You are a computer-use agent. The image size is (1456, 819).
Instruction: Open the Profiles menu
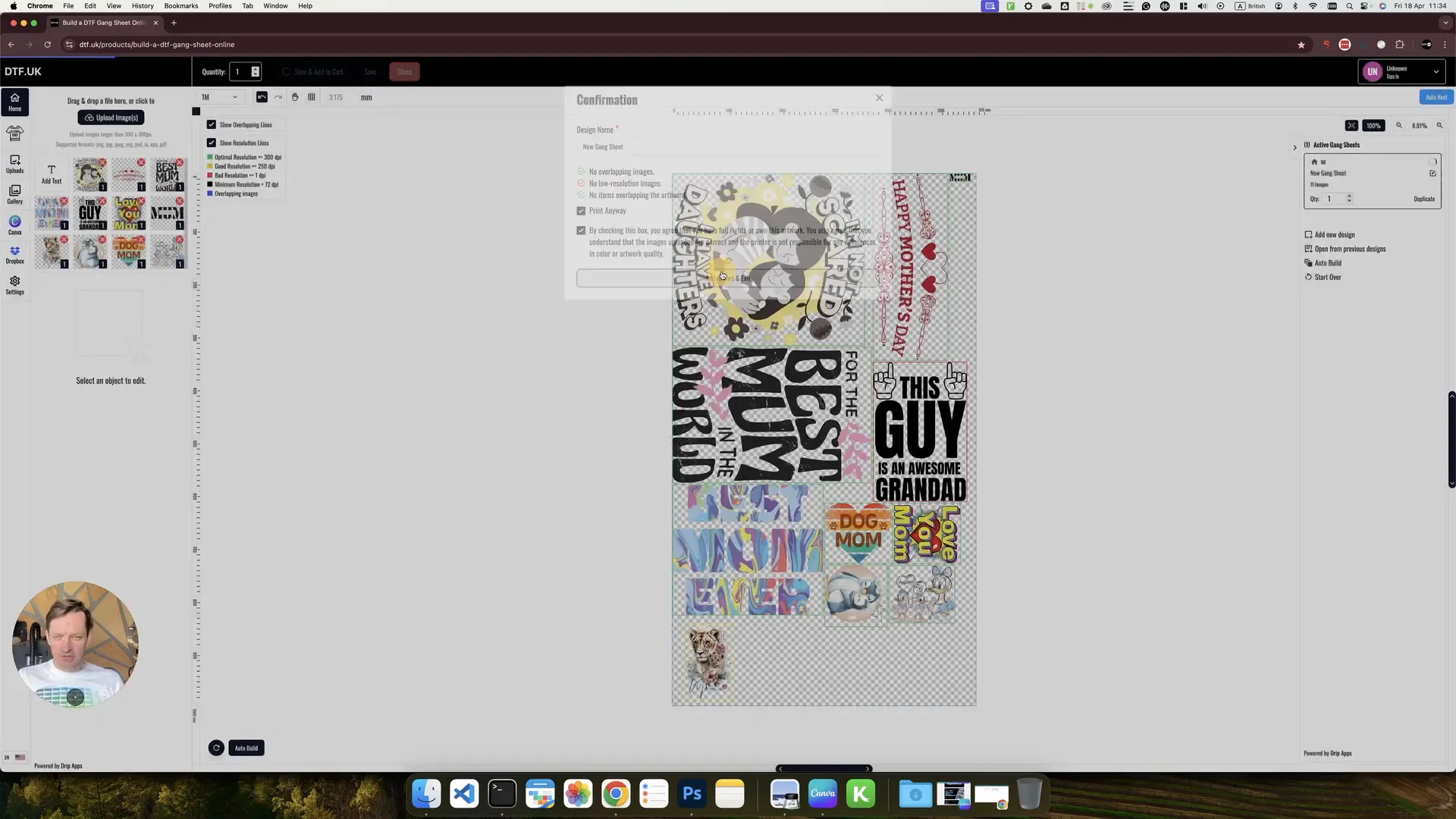(220, 6)
